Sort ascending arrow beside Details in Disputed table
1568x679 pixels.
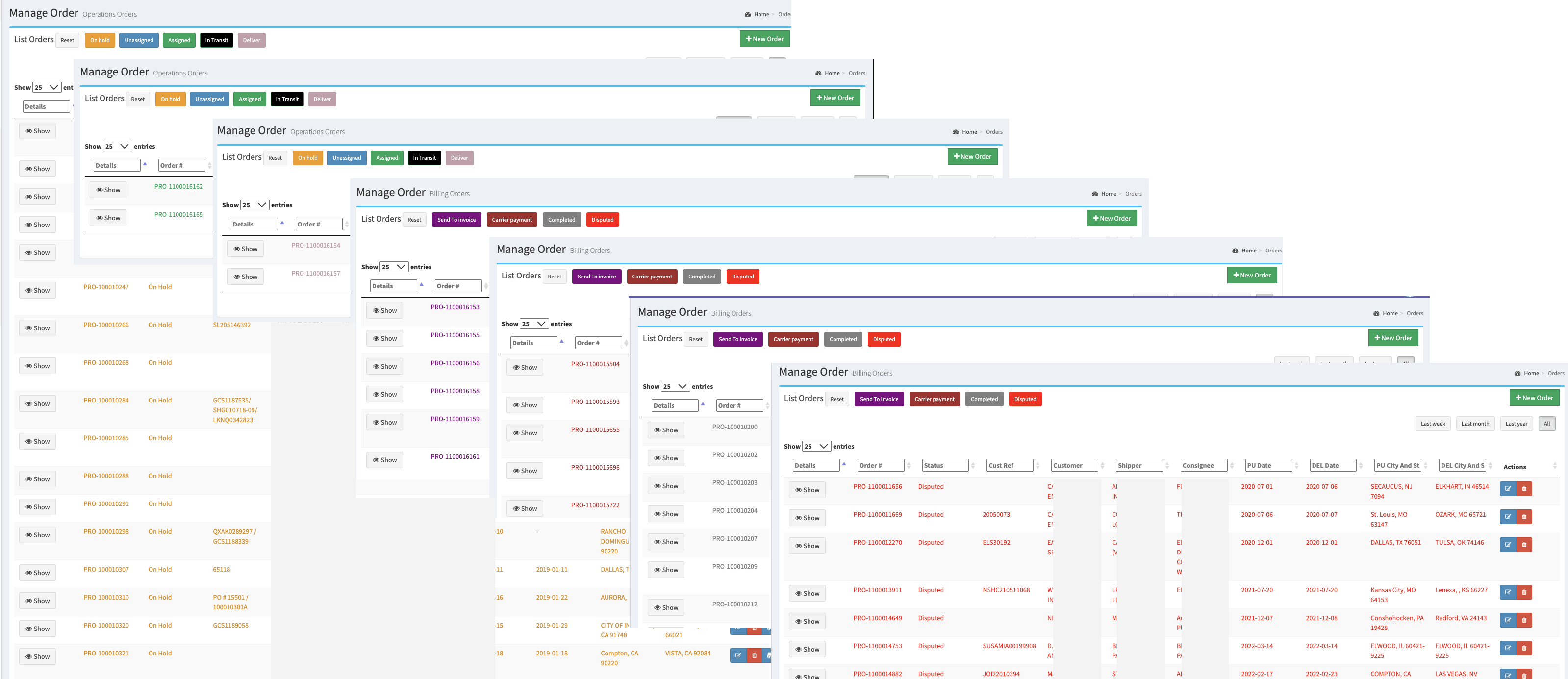click(844, 464)
